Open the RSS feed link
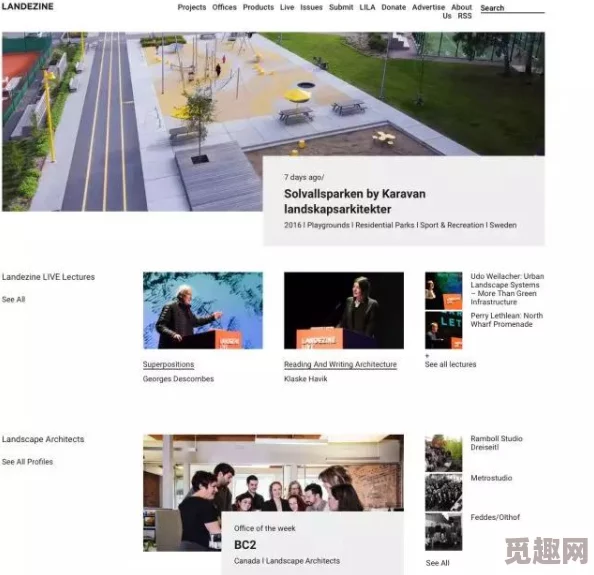The width and height of the screenshot is (594, 575). [465, 16]
